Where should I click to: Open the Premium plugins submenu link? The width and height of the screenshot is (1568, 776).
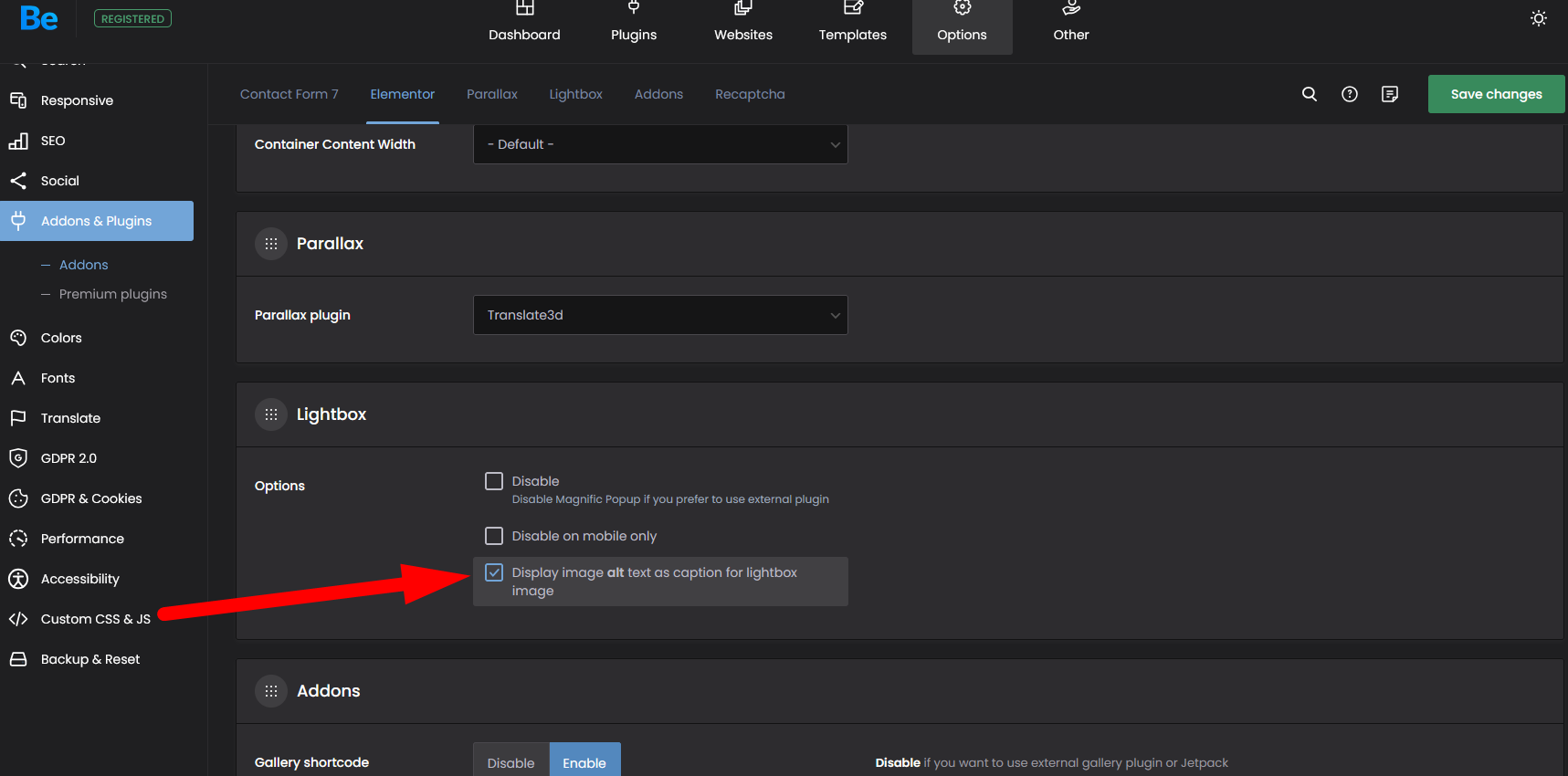tap(112, 294)
